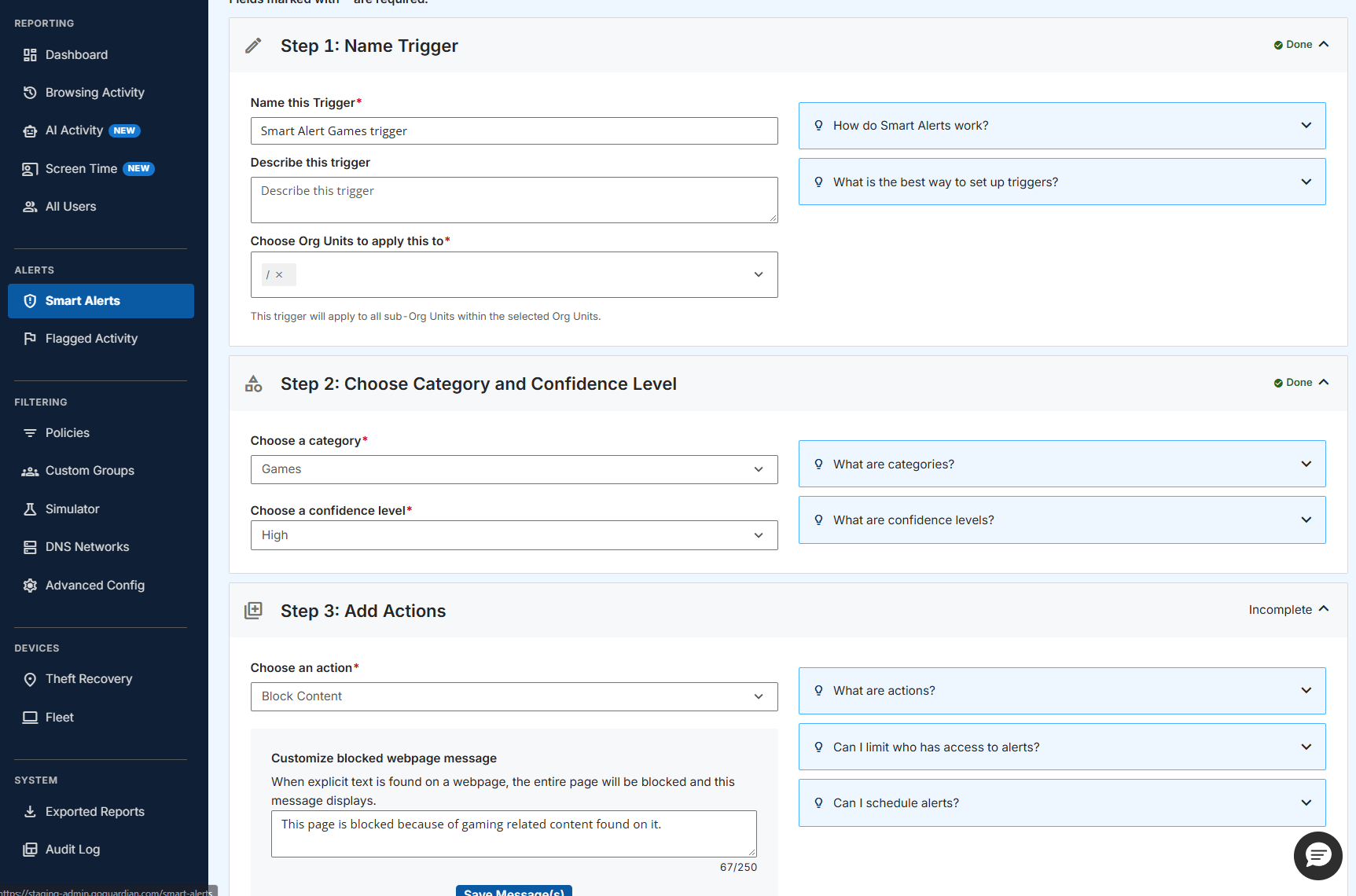Viewport: 1356px width, 896px height.
Task: Click the Theft Recovery location icon
Action: (30, 679)
